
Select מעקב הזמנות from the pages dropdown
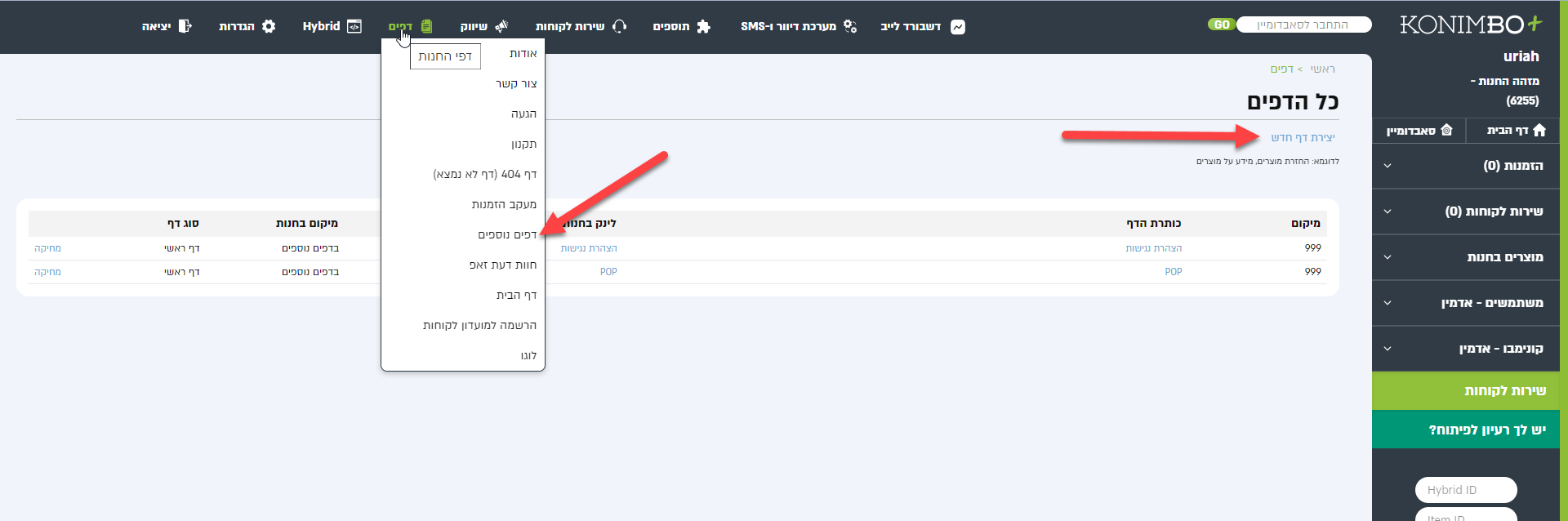click(504, 205)
